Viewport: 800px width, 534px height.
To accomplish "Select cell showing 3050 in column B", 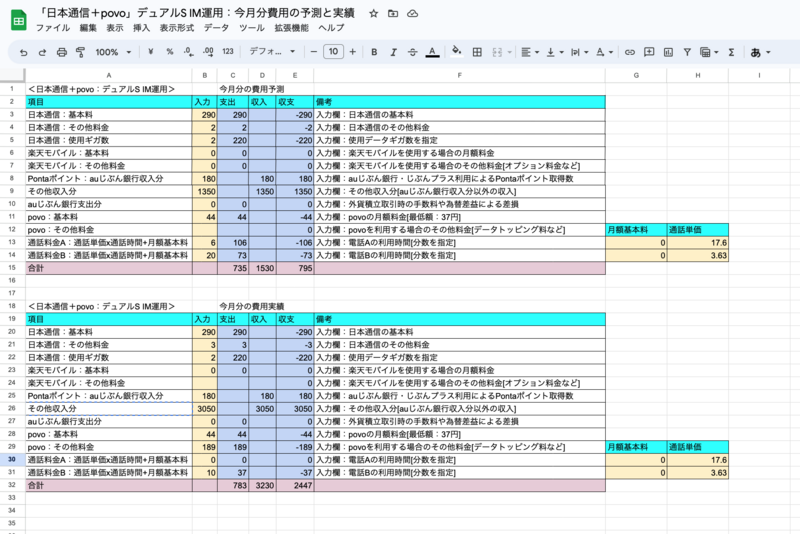I will [x=205, y=409].
